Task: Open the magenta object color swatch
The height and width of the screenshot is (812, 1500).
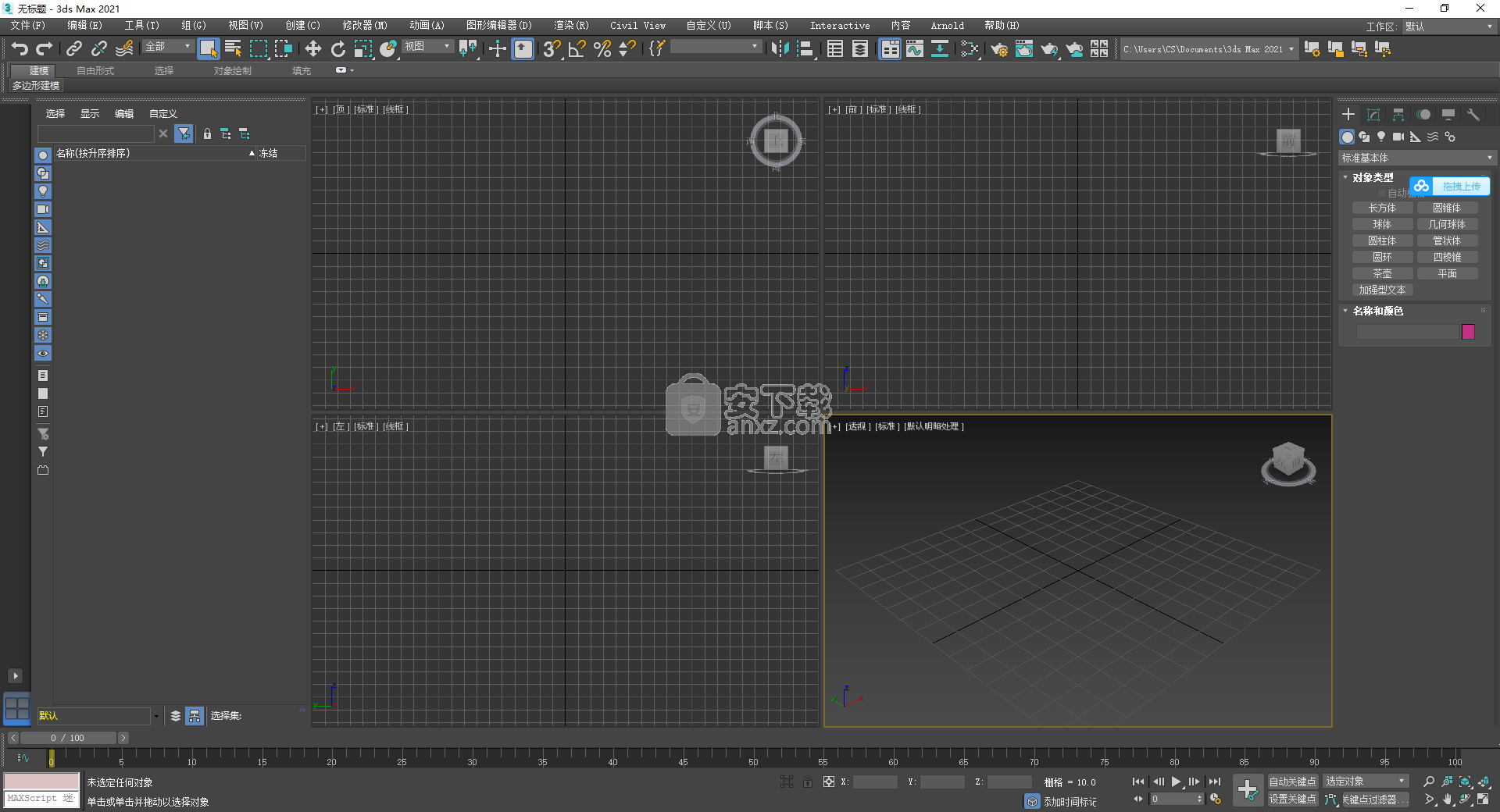Action: click(x=1468, y=332)
